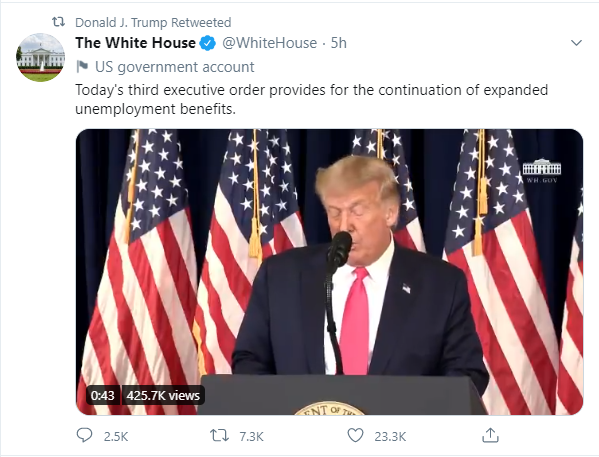This screenshot has width=599, height=457.
Task: Click the US government account flag icon
Action: click(82, 66)
